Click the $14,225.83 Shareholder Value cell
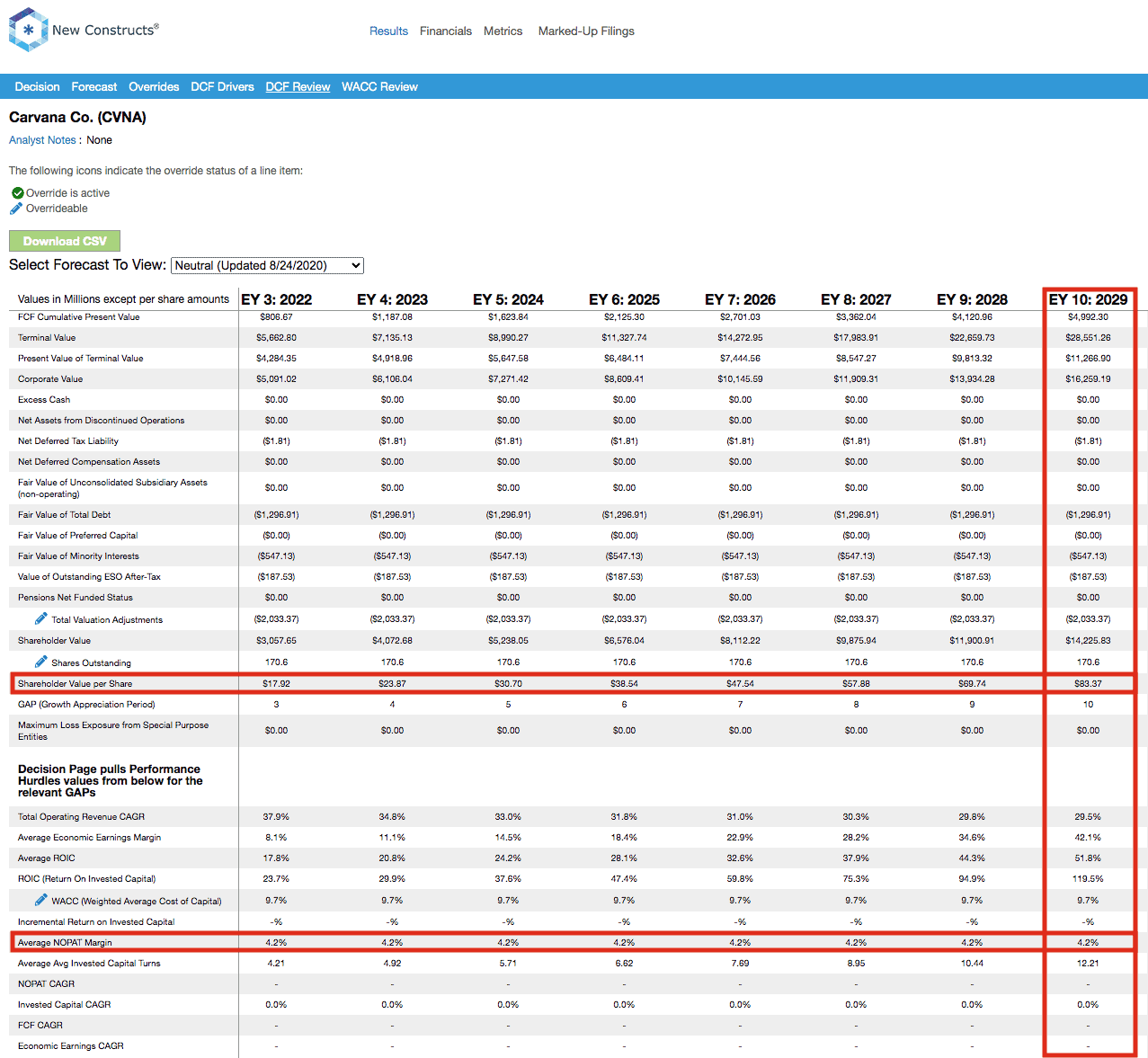 click(1088, 641)
